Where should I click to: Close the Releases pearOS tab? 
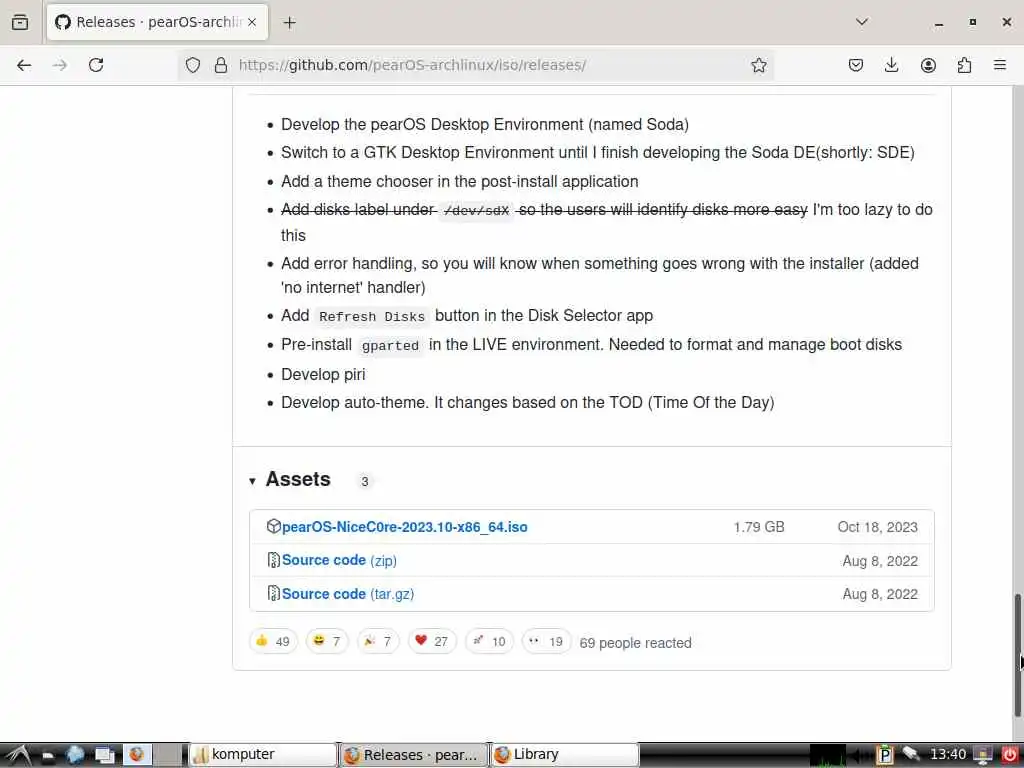click(x=252, y=22)
